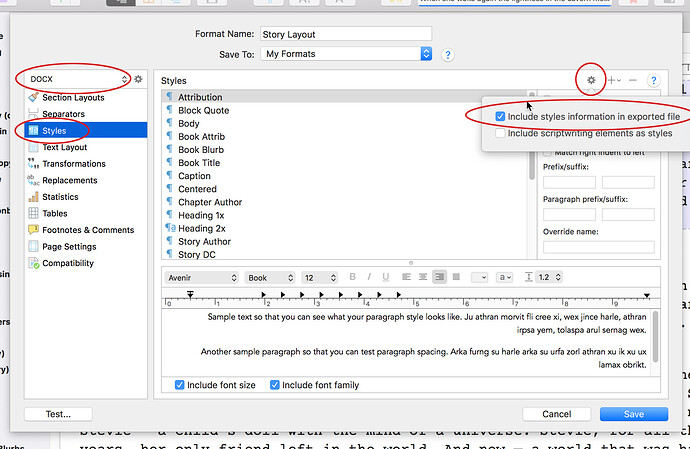Screen dimensions: 690x449
Task: Uncheck Include styles information in exported file
Action: tap(500, 117)
